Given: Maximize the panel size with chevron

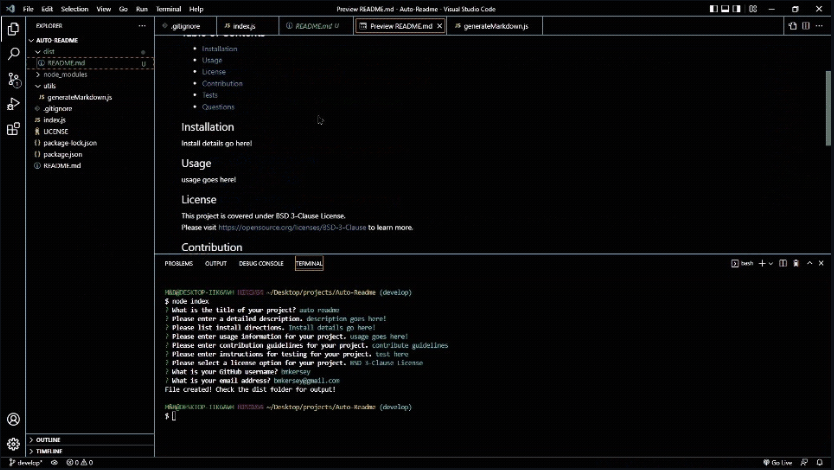Looking at the screenshot, I should [810, 263].
